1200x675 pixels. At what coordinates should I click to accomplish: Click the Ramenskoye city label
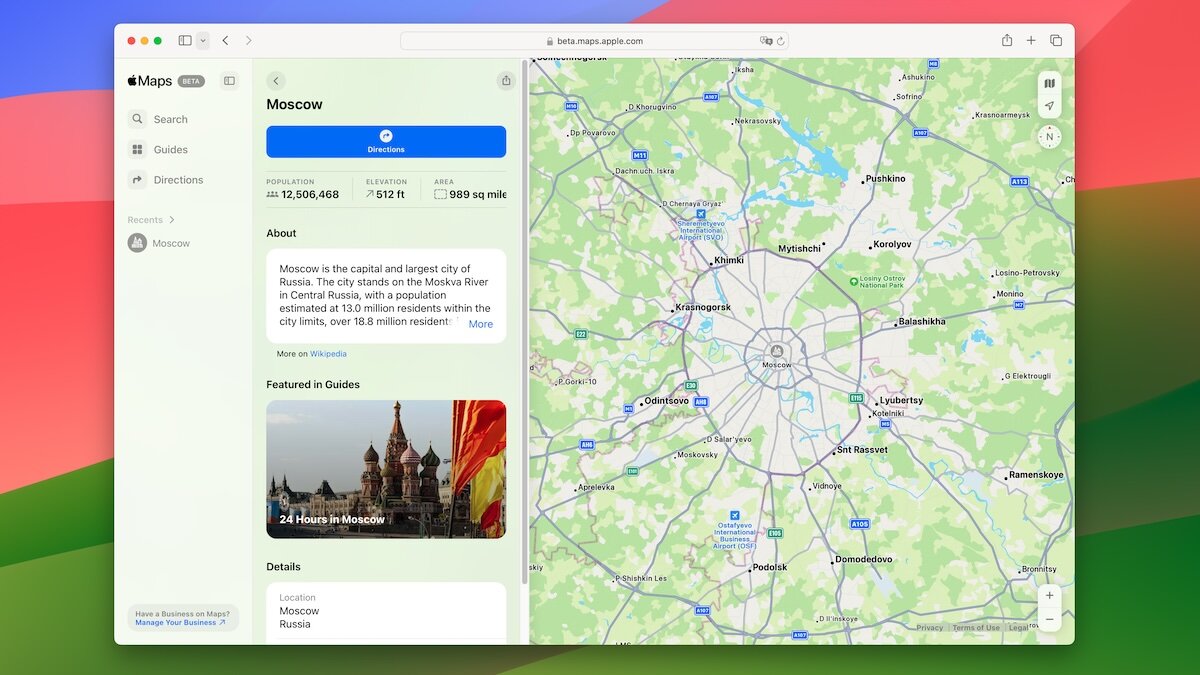1036,475
